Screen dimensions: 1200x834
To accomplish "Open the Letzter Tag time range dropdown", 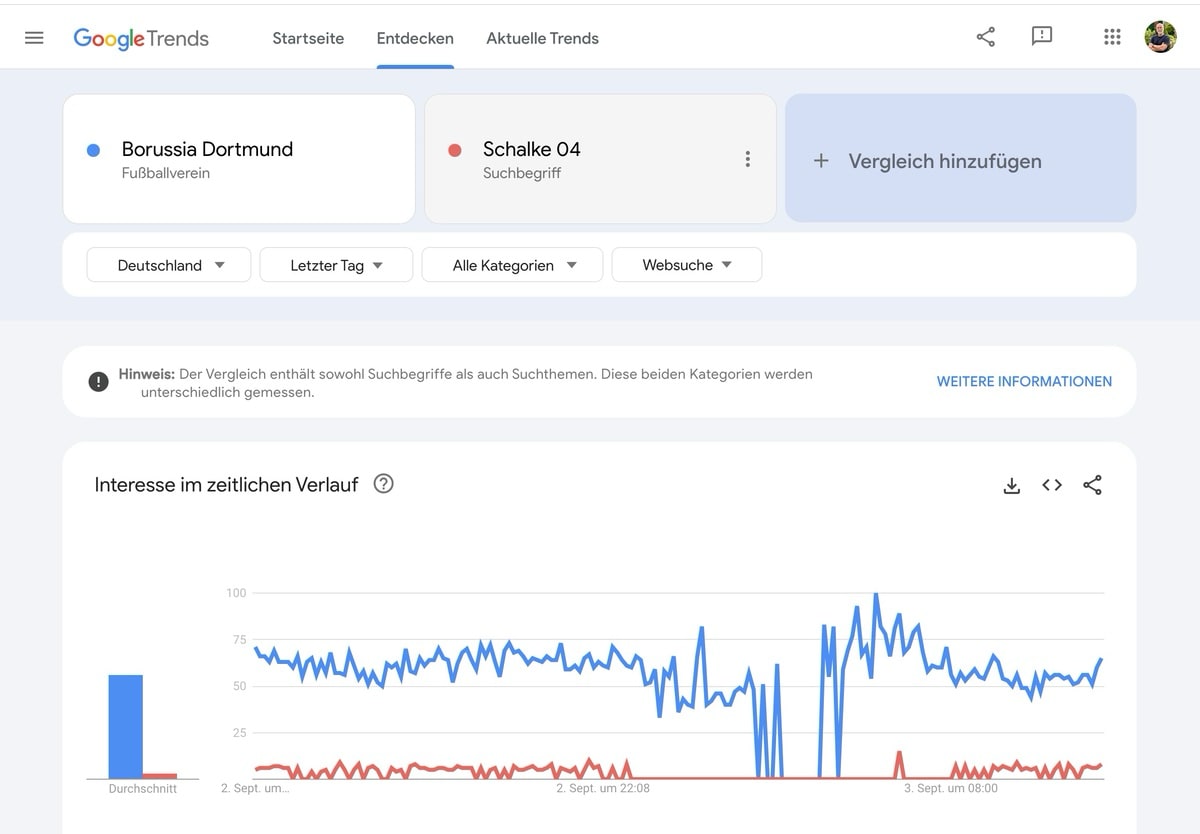I will point(336,265).
